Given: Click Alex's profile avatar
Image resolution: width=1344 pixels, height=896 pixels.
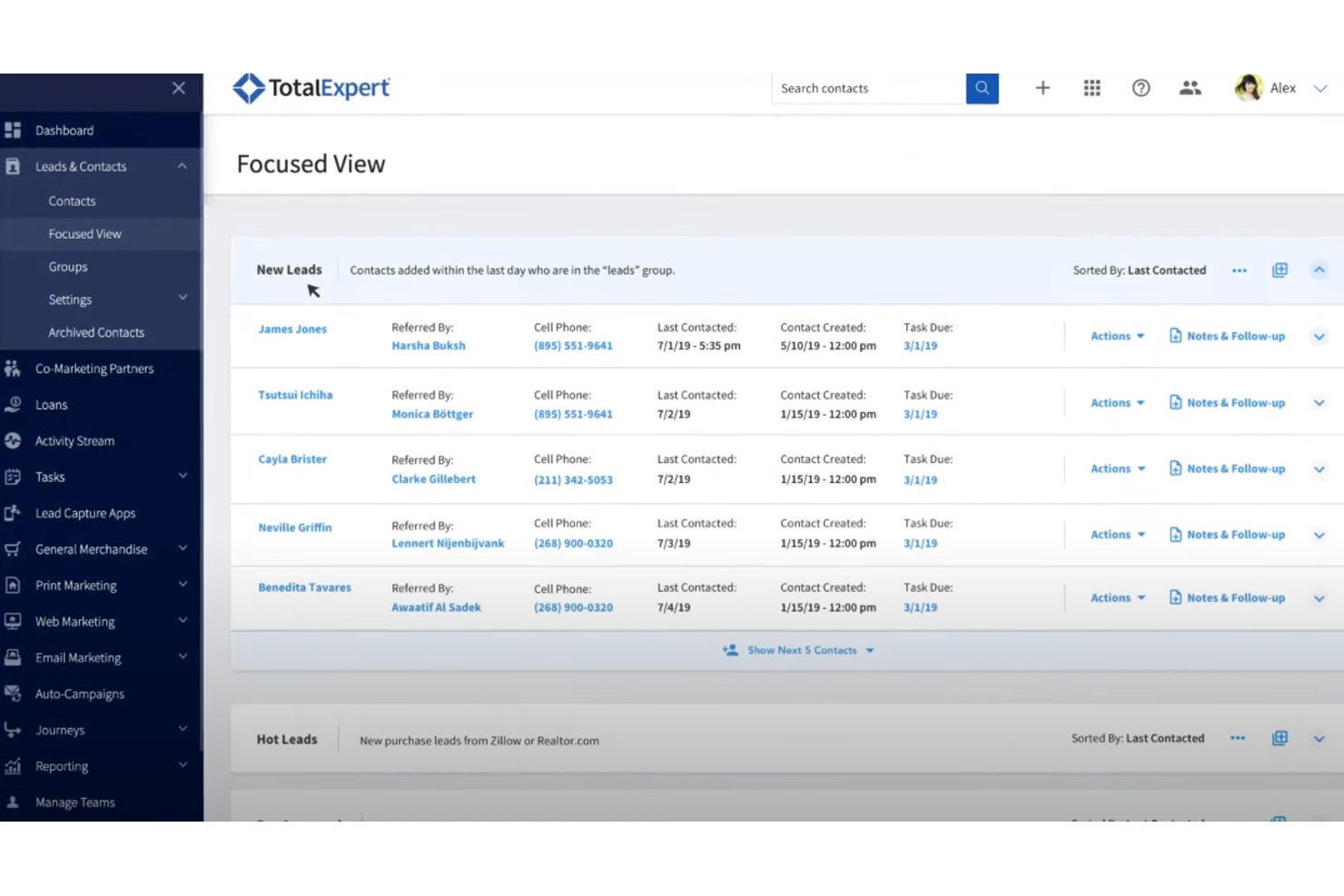Looking at the screenshot, I should (x=1249, y=87).
